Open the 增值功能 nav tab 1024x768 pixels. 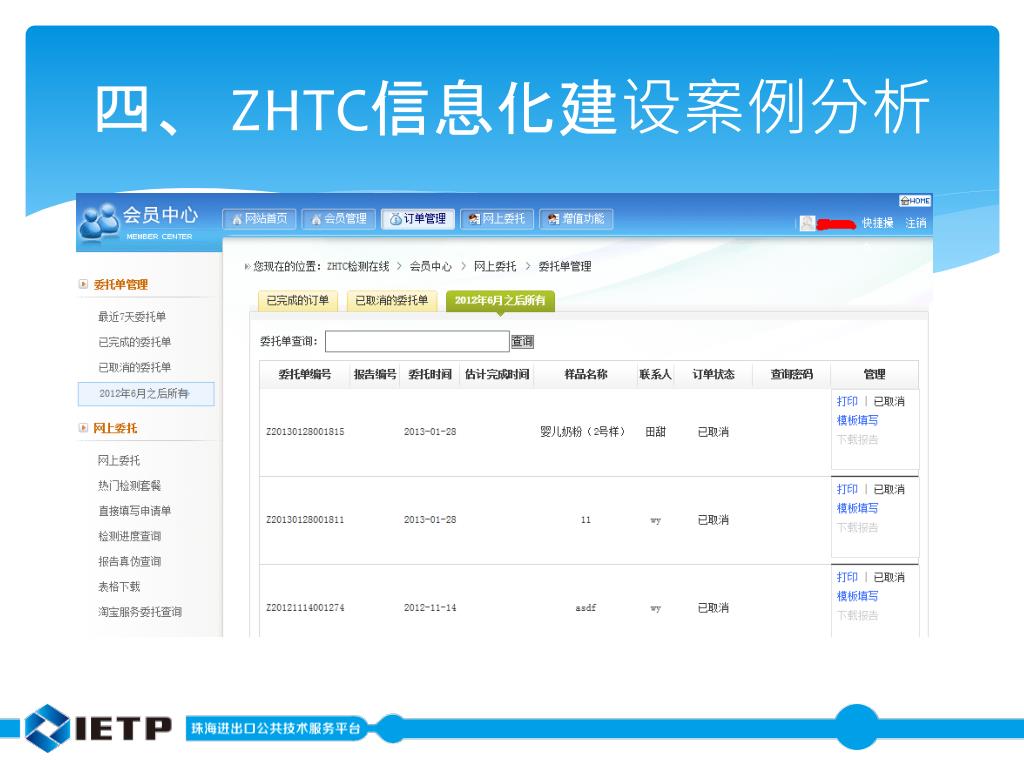coord(577,219)
